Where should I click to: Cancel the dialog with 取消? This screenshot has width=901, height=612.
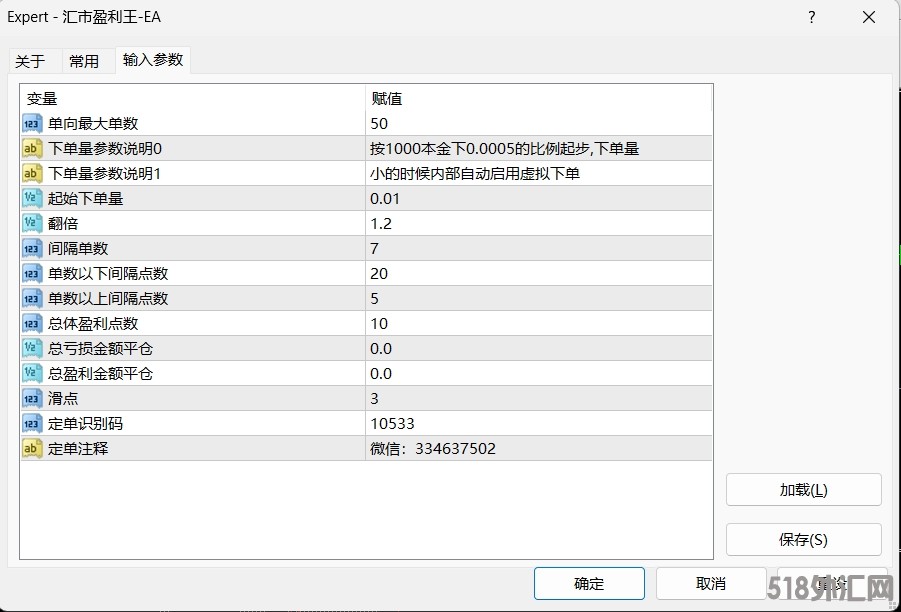point(711,584)
